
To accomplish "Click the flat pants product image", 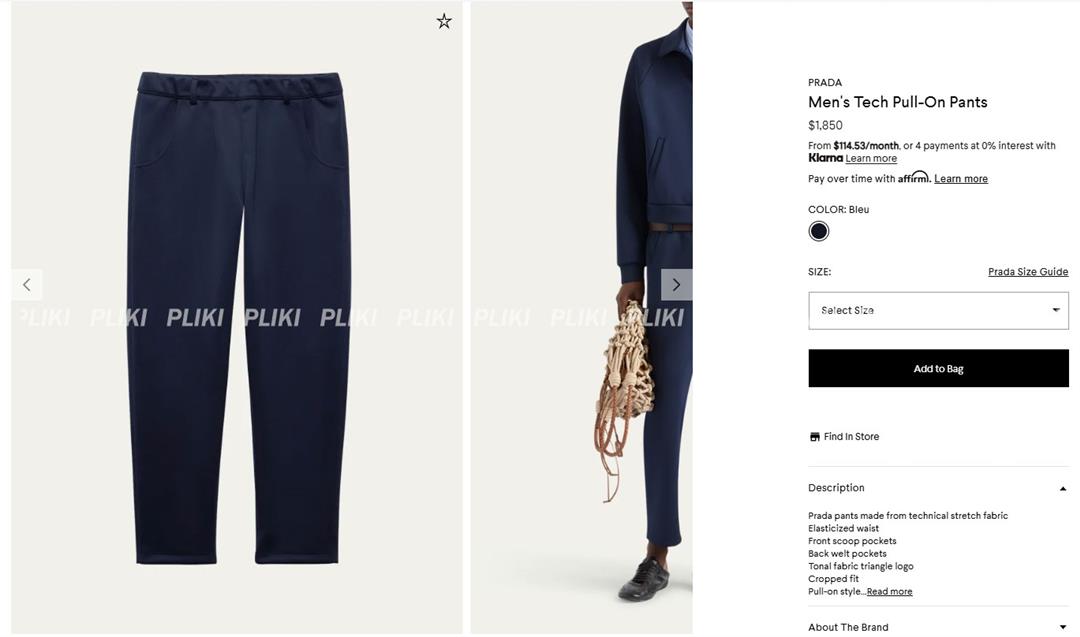I will coord(236,317).
